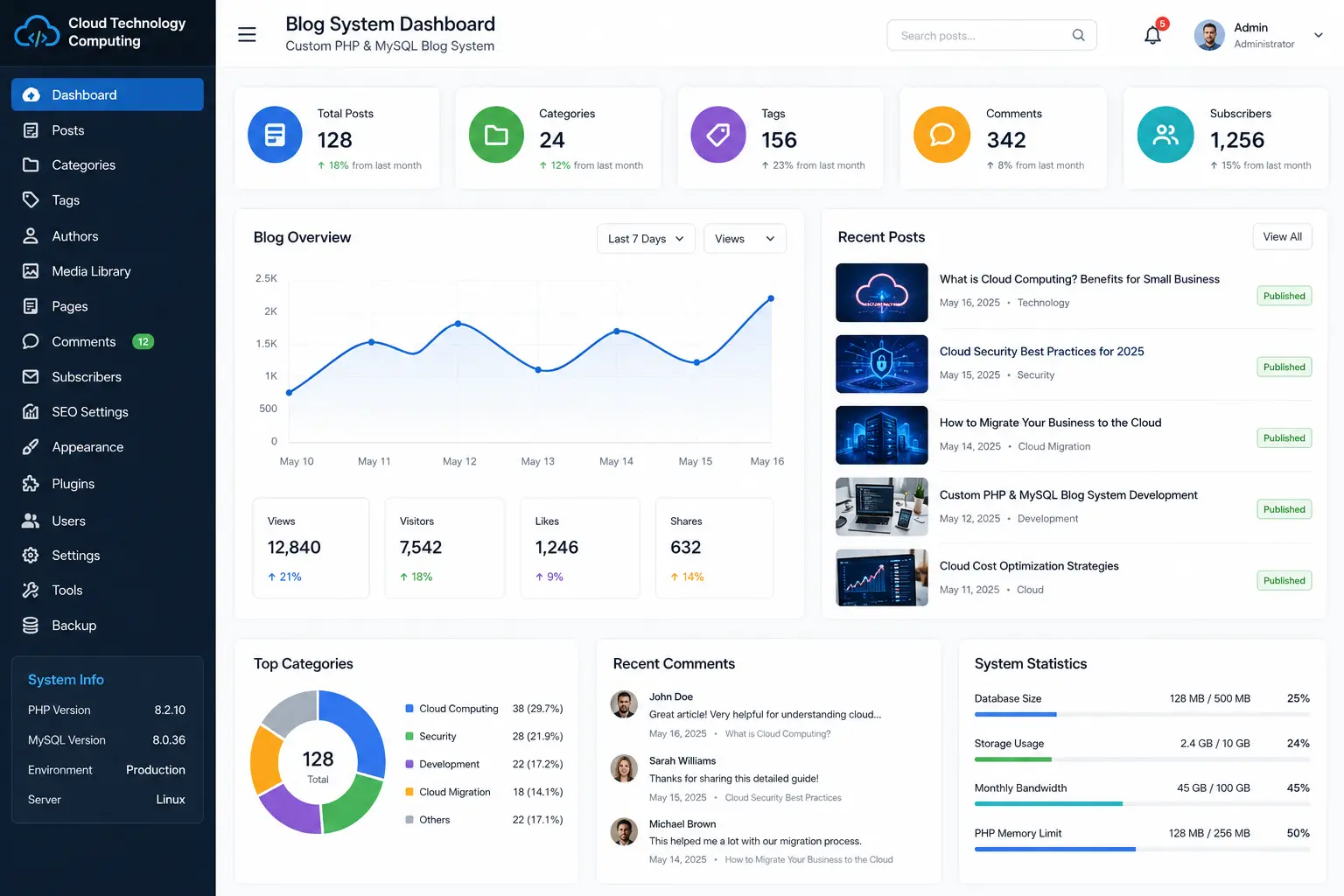1344x896 pixels.
Task: Click the Backup database icon
Action: coord(31,626)
